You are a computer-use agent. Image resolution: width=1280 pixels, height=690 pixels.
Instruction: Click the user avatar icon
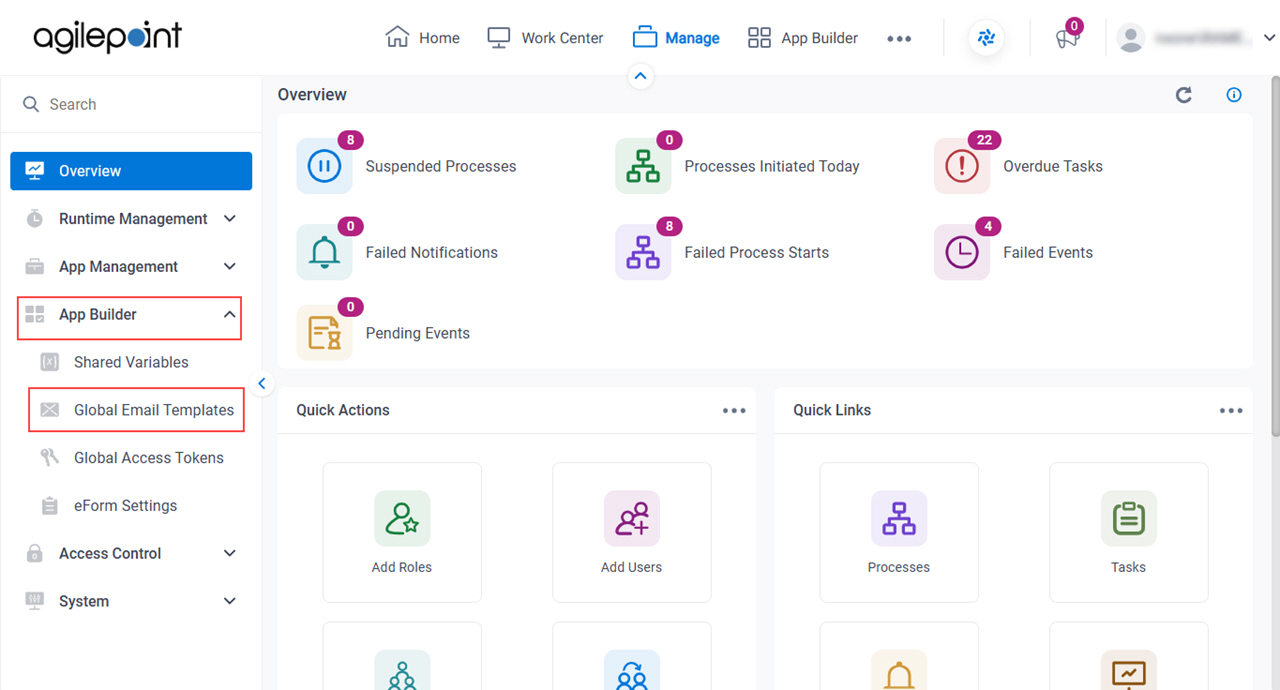click(1131, 38)
